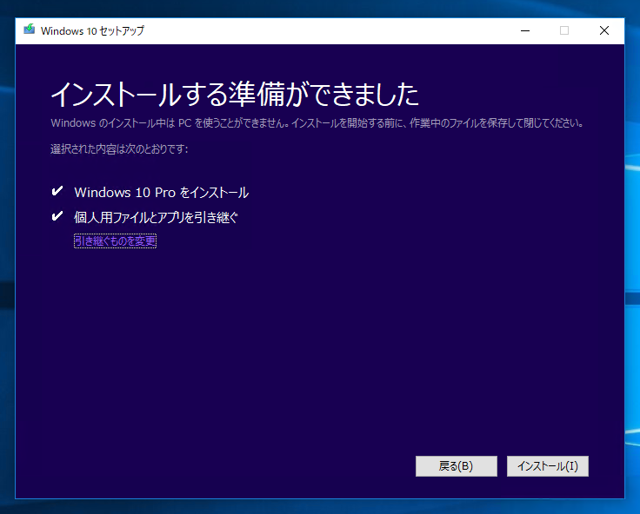Open the 引き継ぐものを変更 link
Viewport: 640px width, 514px height.
click(x=115, y=240)
